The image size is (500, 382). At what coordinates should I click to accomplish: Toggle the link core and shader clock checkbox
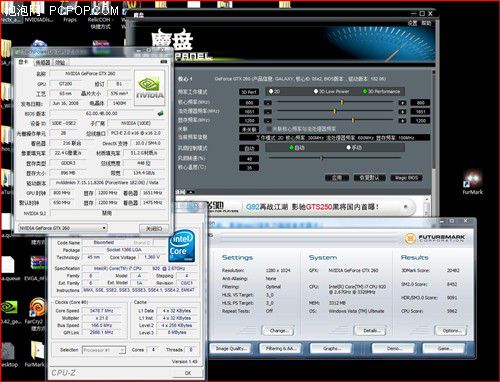pos(269,129)
